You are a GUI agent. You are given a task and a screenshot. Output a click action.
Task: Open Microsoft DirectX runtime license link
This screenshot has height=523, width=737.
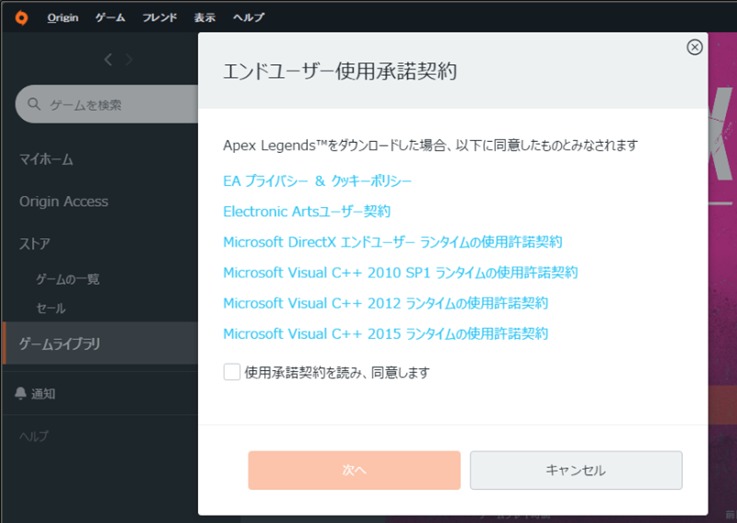pos(392,242)
